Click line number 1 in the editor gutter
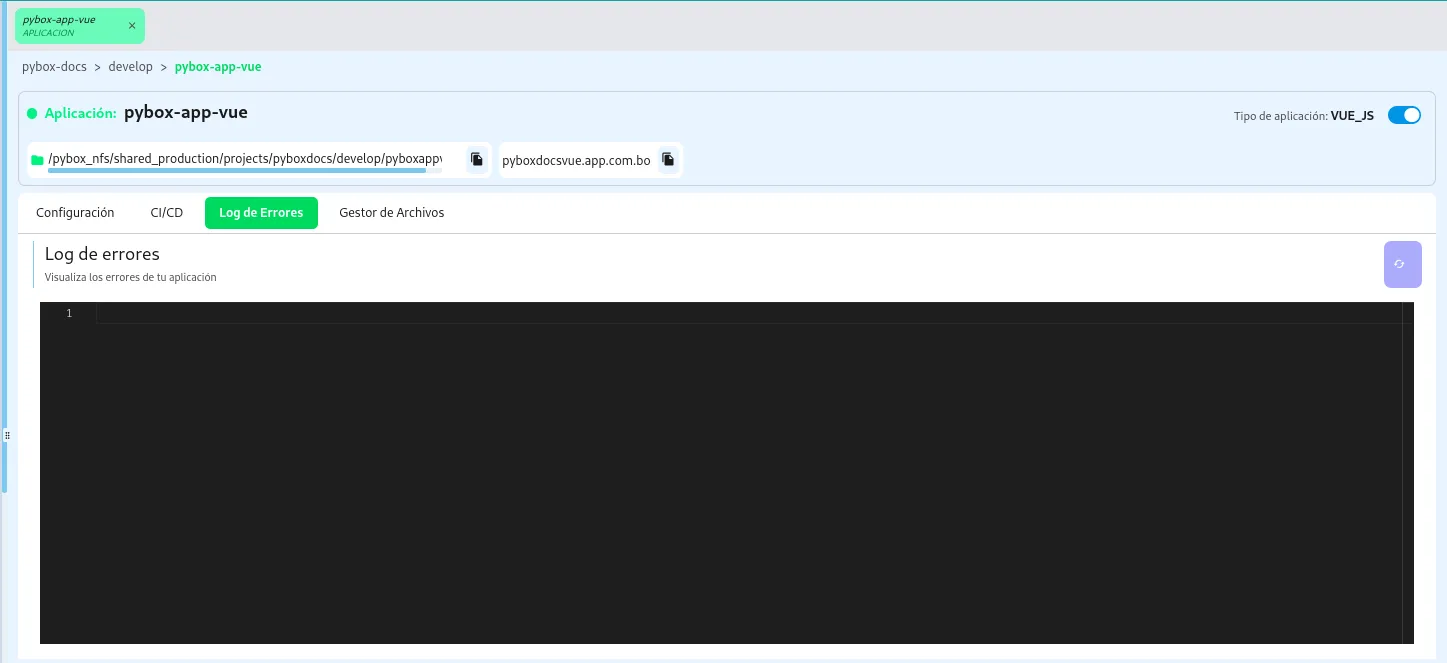This screenshot has width=1447, height=663. (69, 314)
